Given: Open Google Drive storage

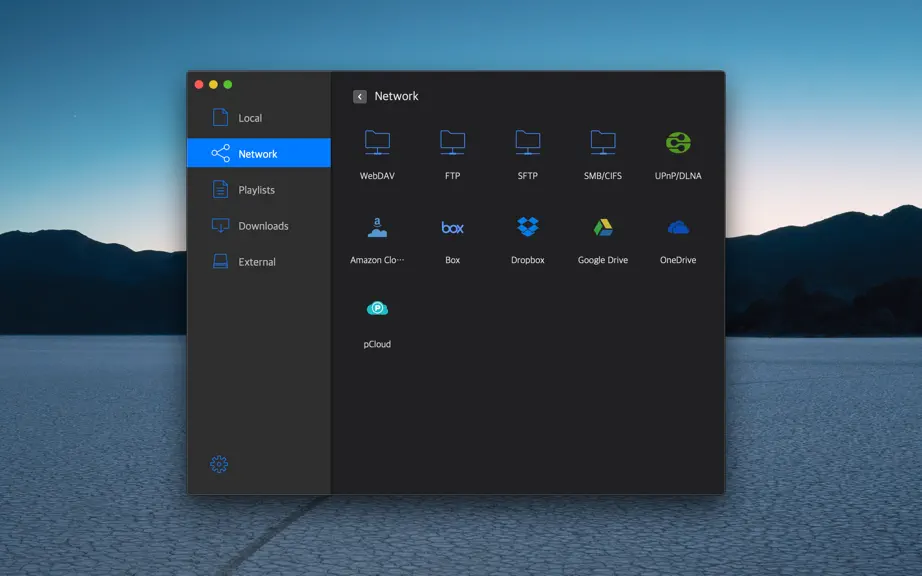Looking at the screenshot, I should click(603, 227).
